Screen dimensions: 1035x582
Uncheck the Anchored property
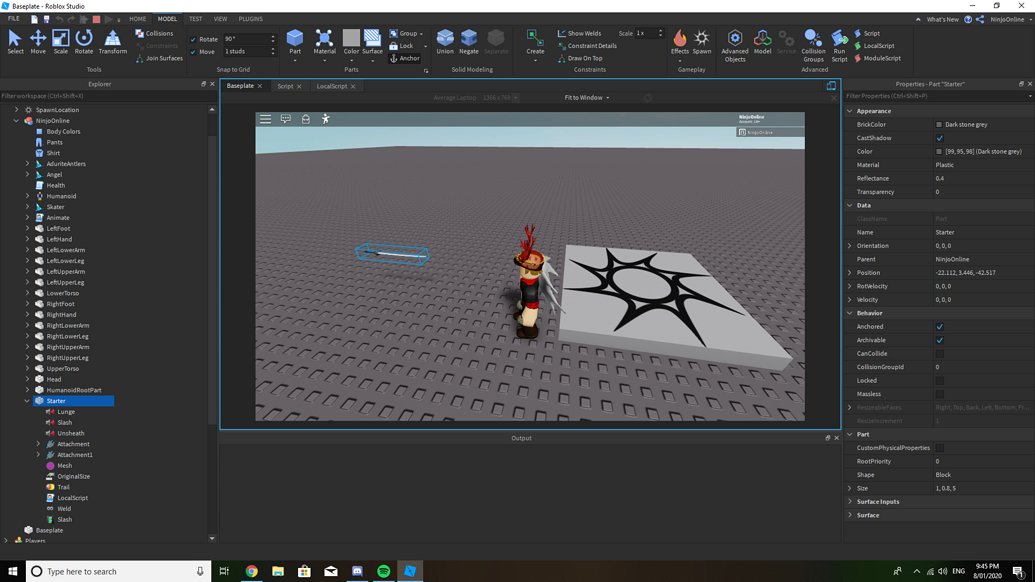click(939, 327)
